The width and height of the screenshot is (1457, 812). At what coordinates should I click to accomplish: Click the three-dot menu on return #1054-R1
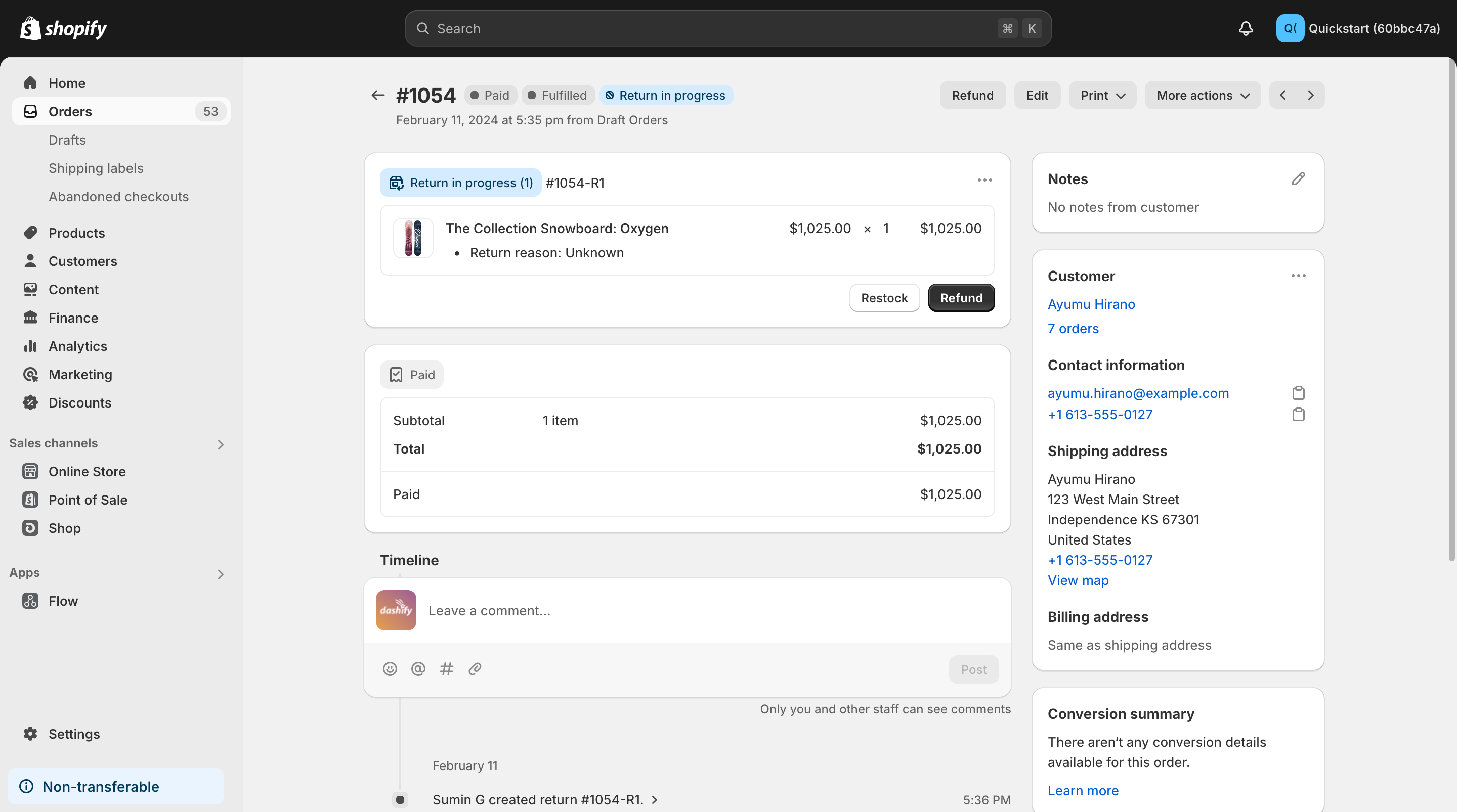pos(983,181)
